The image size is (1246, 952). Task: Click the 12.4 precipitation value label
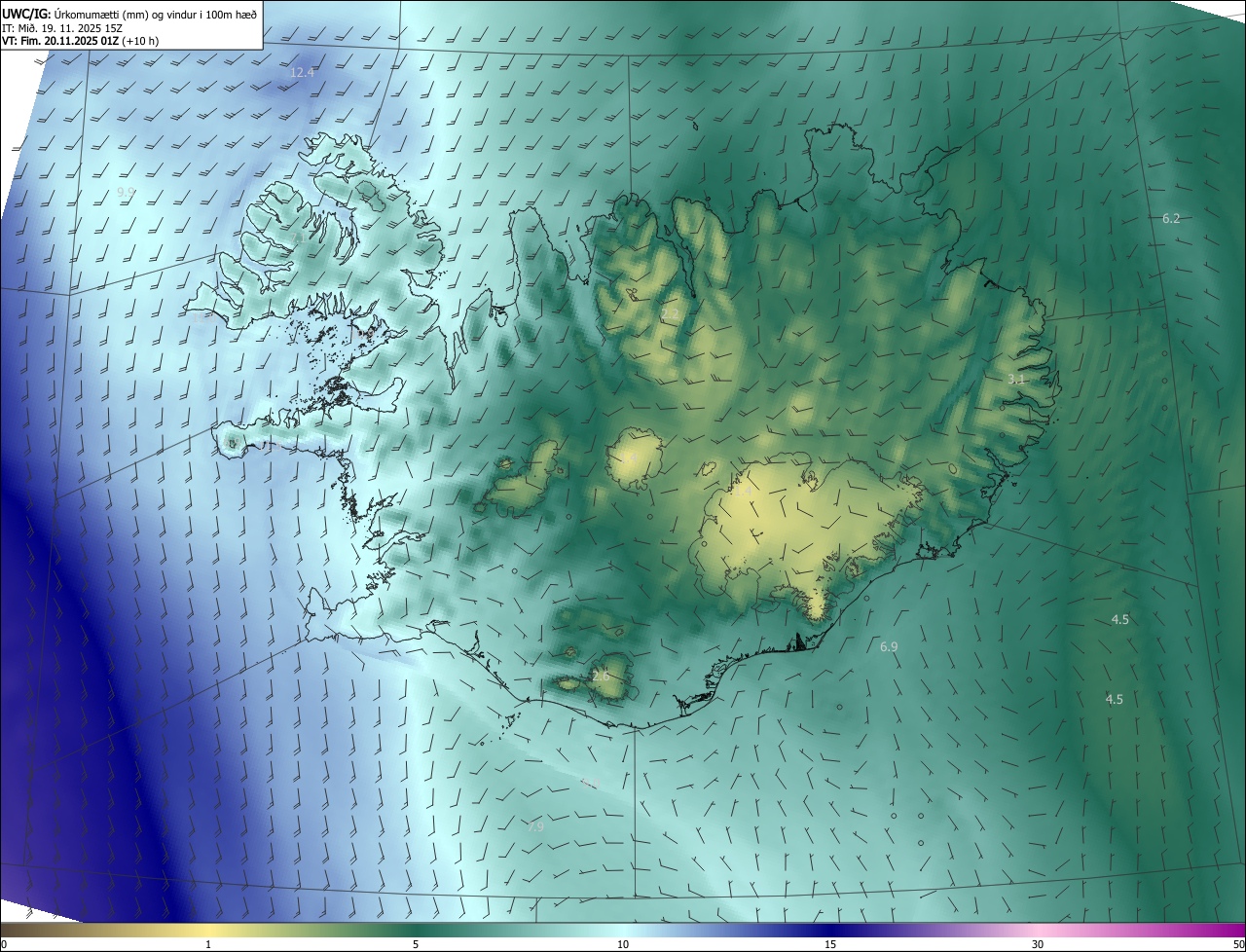point(303,73)
